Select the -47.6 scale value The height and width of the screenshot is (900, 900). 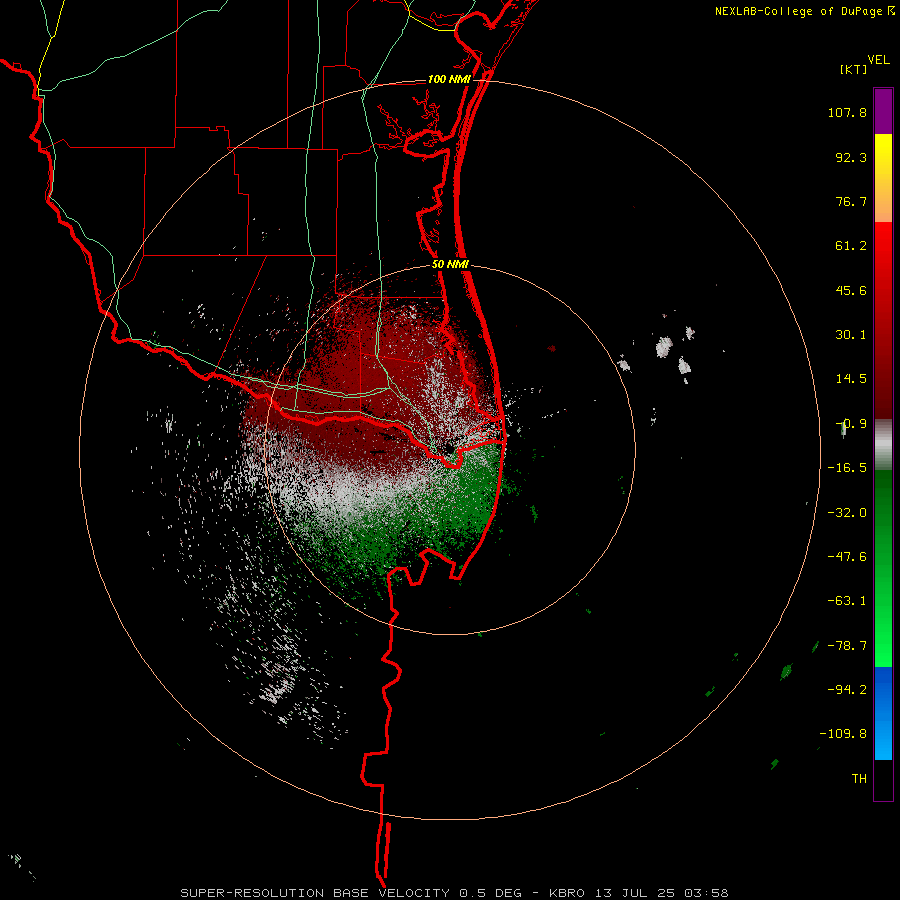(x=847, y=557)
